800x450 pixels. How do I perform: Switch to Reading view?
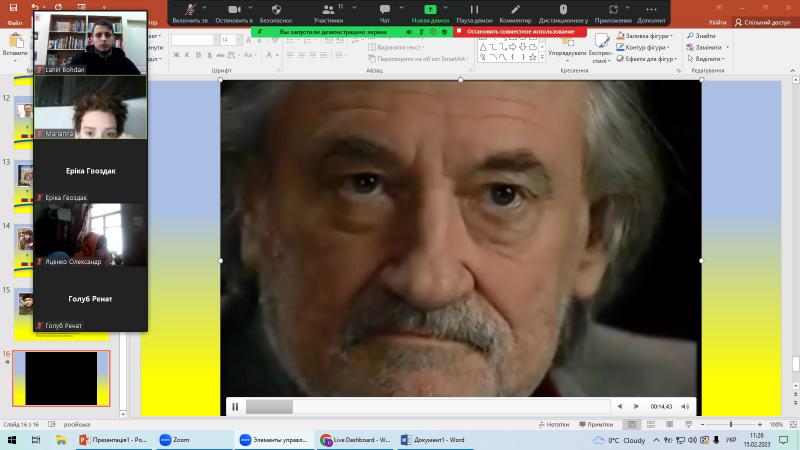669,424
